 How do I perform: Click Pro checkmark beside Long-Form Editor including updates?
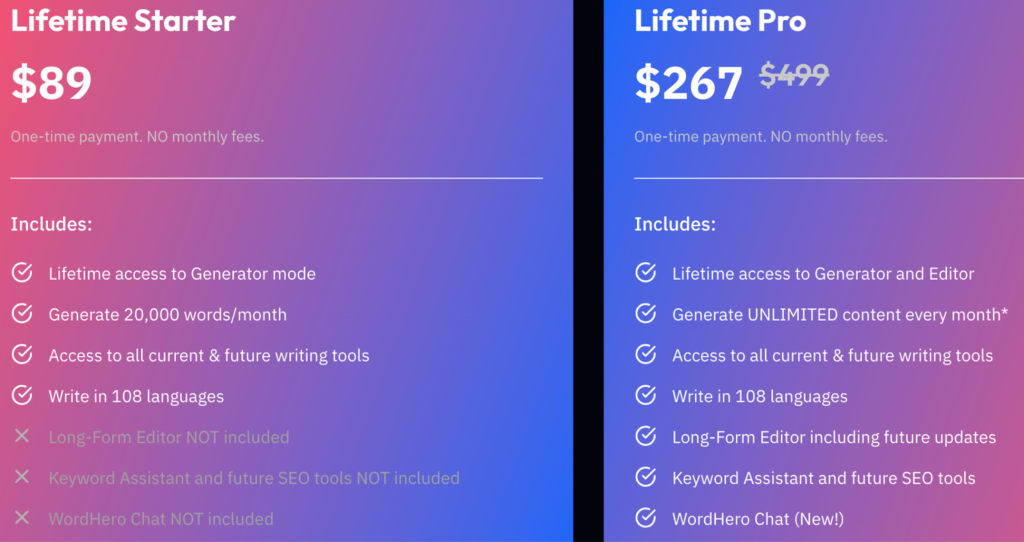(645, 436)
